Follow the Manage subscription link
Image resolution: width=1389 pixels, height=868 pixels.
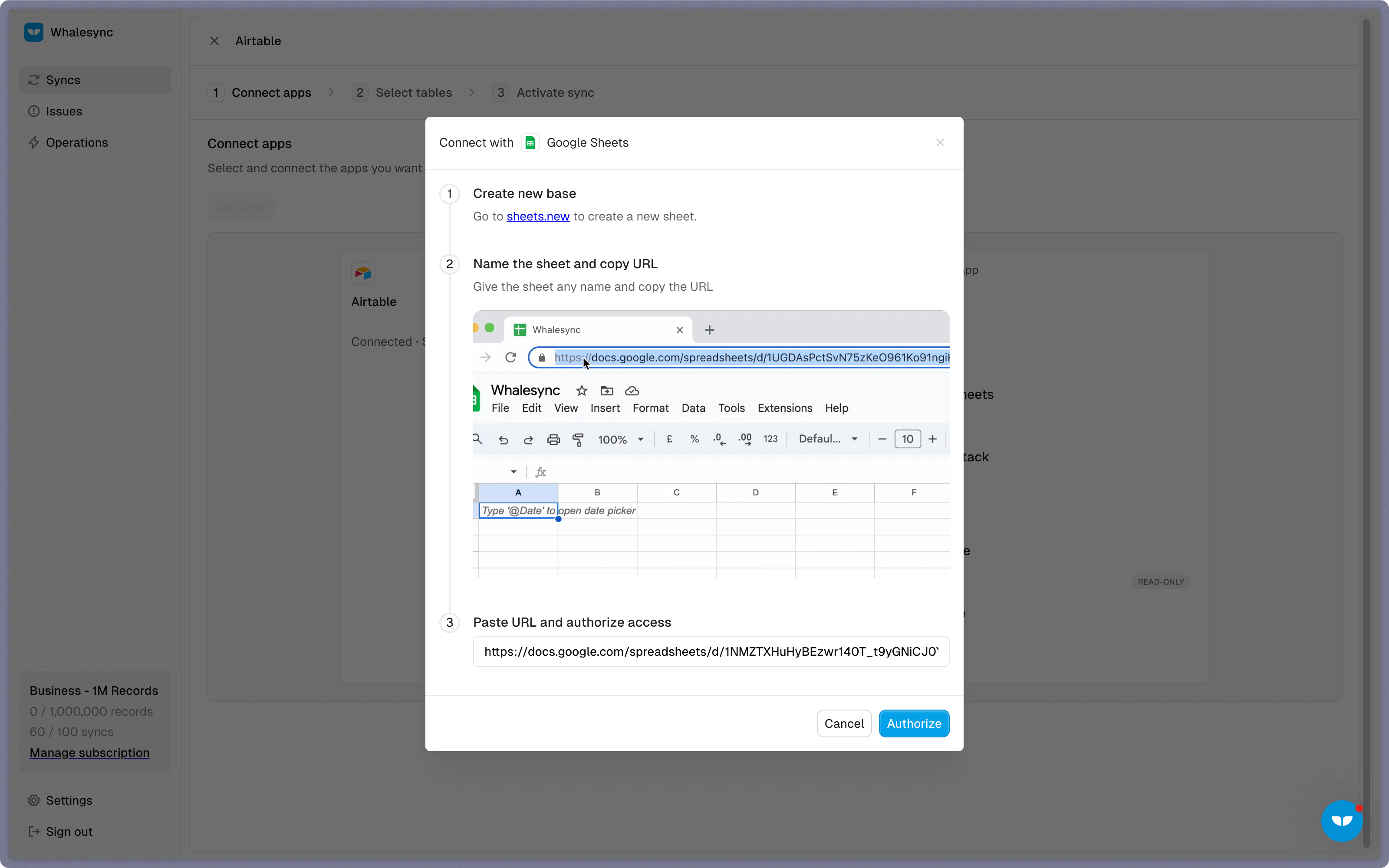tap(89, 753)
